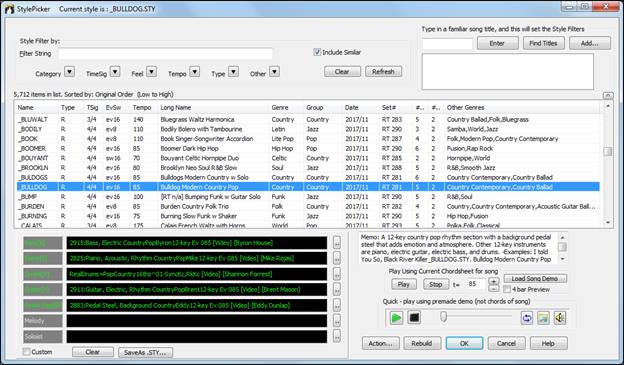Select the _BULDOGS style row
624x365 pixels.
pos(308,177)
